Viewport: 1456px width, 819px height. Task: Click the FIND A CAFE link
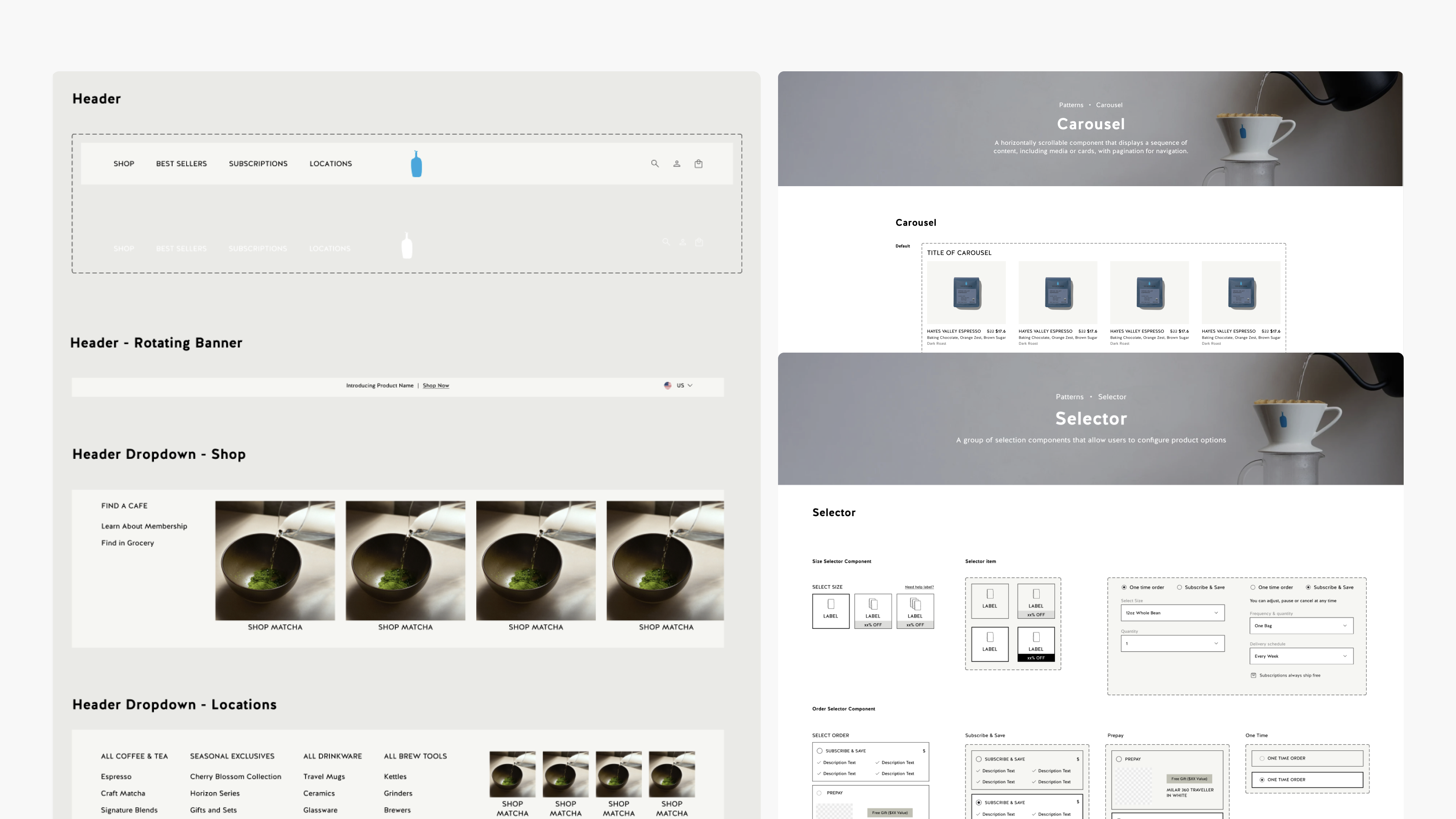click(124, 506)
